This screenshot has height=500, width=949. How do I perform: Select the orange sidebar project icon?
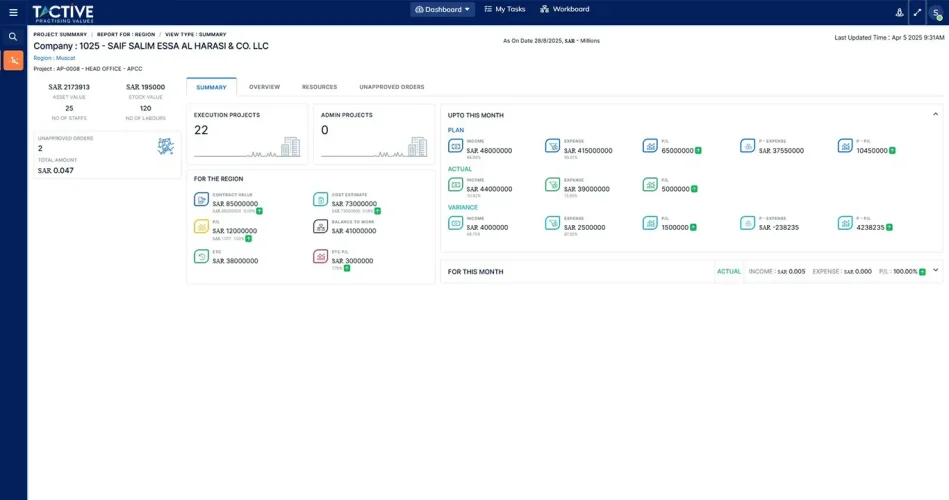pos(13,61)
